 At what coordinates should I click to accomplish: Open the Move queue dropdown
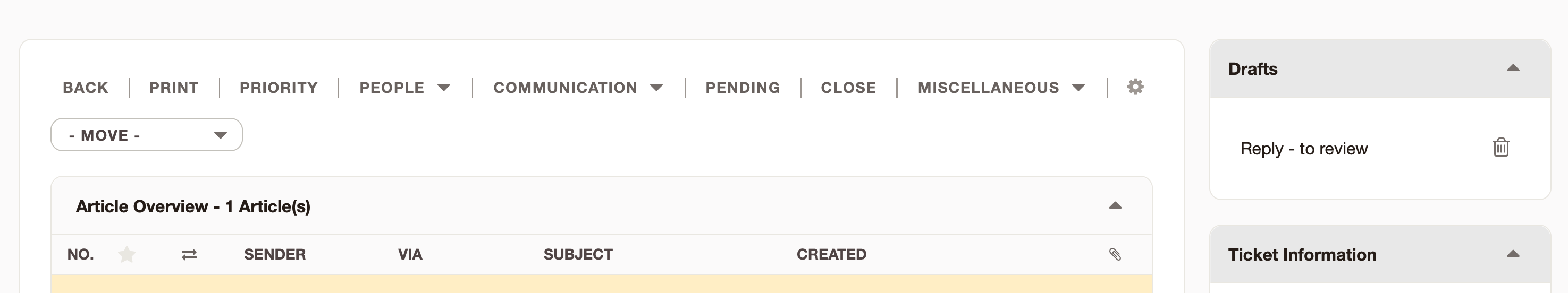point(147,135)
